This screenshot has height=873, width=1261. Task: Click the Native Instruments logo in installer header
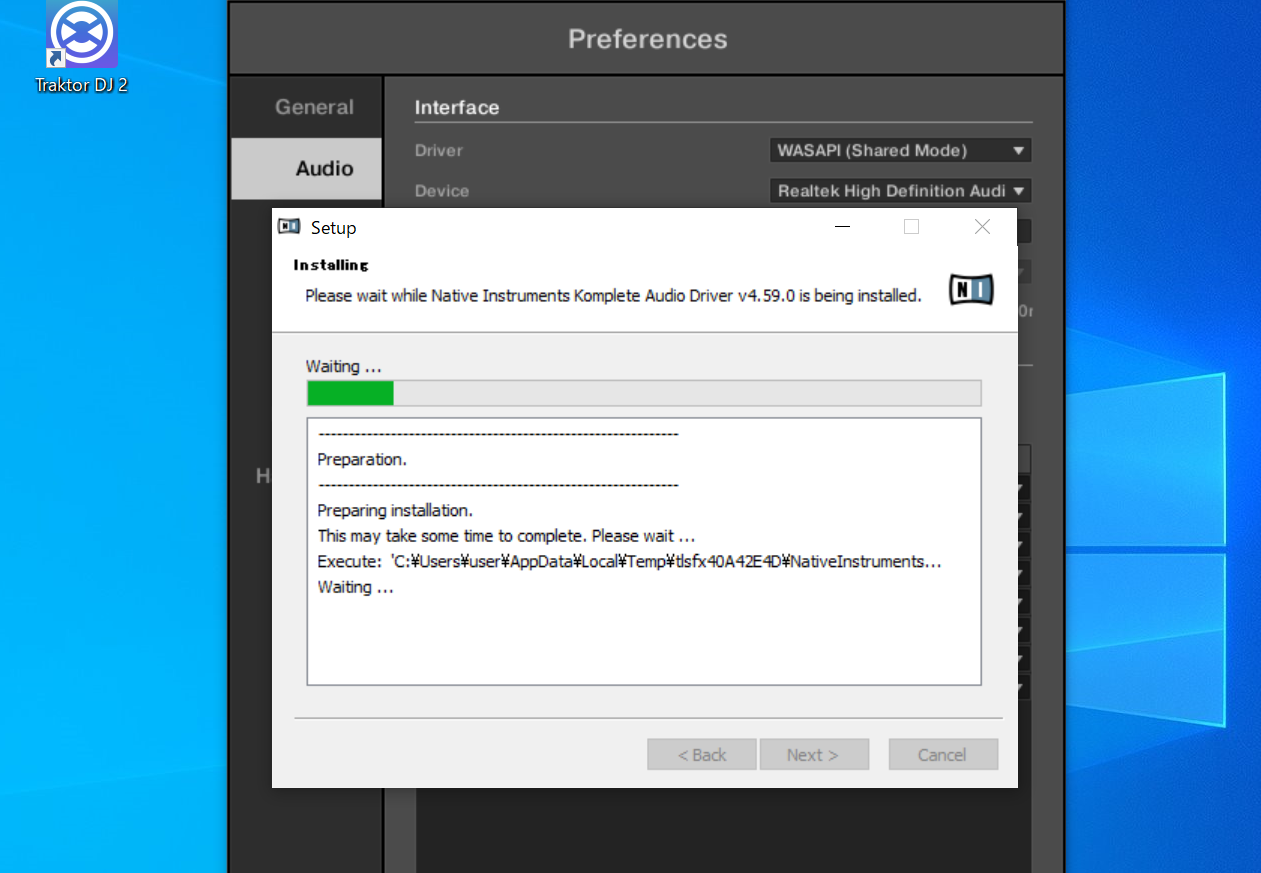(x=971, y=290)
